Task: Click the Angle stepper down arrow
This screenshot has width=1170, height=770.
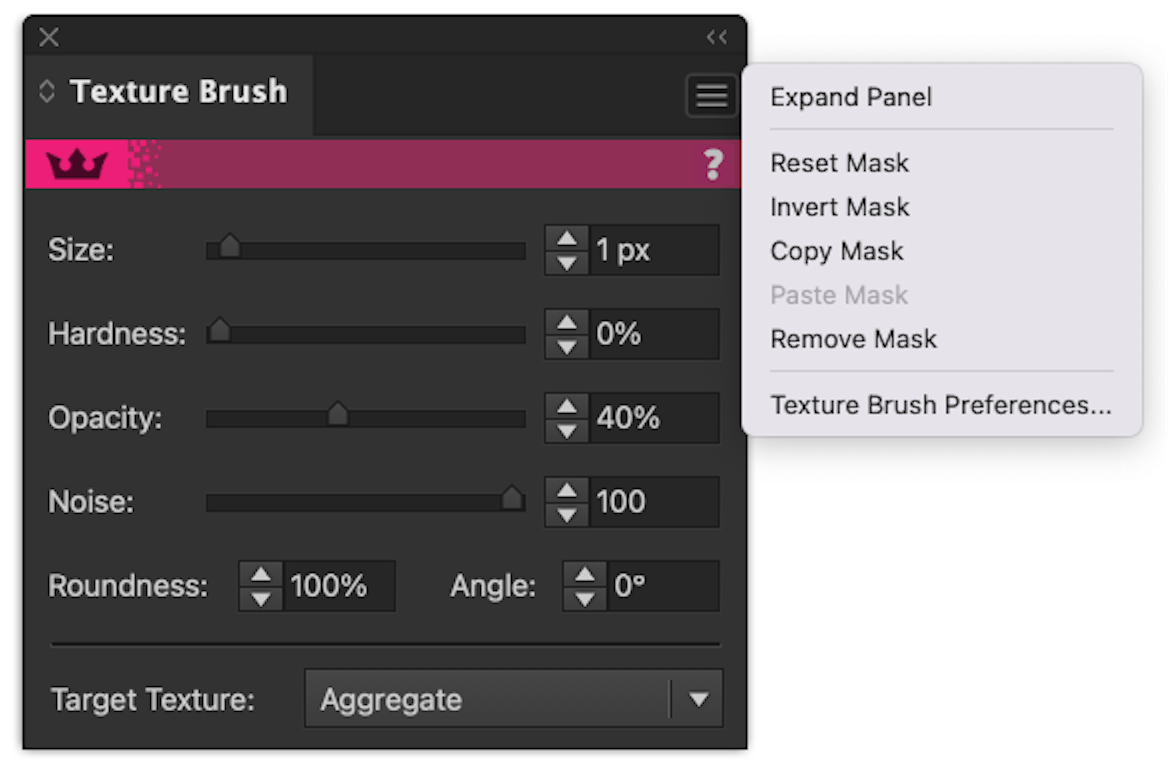Action: coord(584,597)
